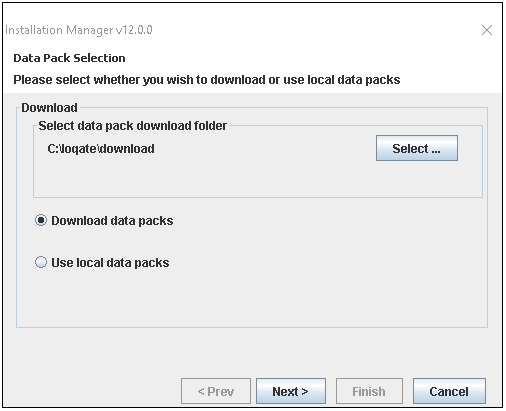Click the Installation Manager v12.0.0 title
506x411 pixels.
coord(79,30)
